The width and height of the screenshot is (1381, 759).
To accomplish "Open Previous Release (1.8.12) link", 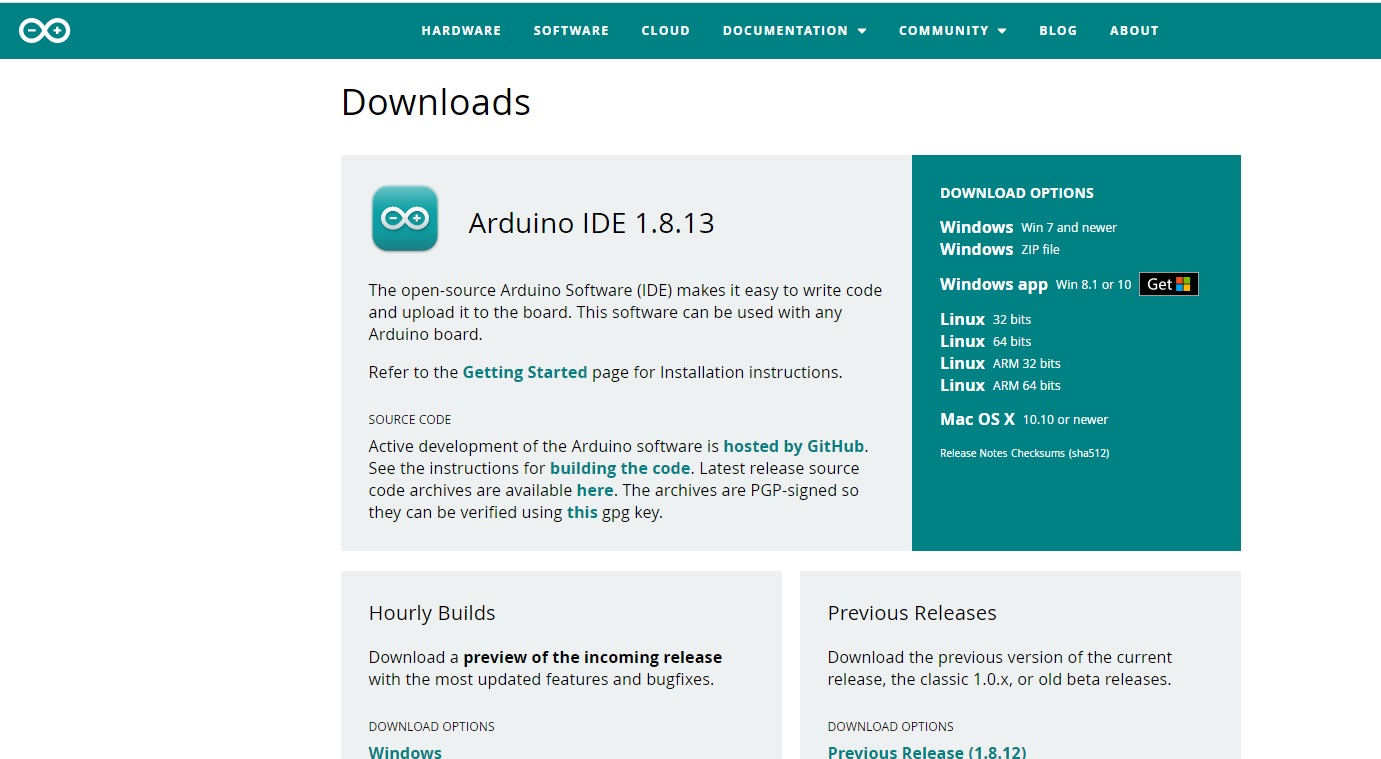I will (x=927, y=752).
